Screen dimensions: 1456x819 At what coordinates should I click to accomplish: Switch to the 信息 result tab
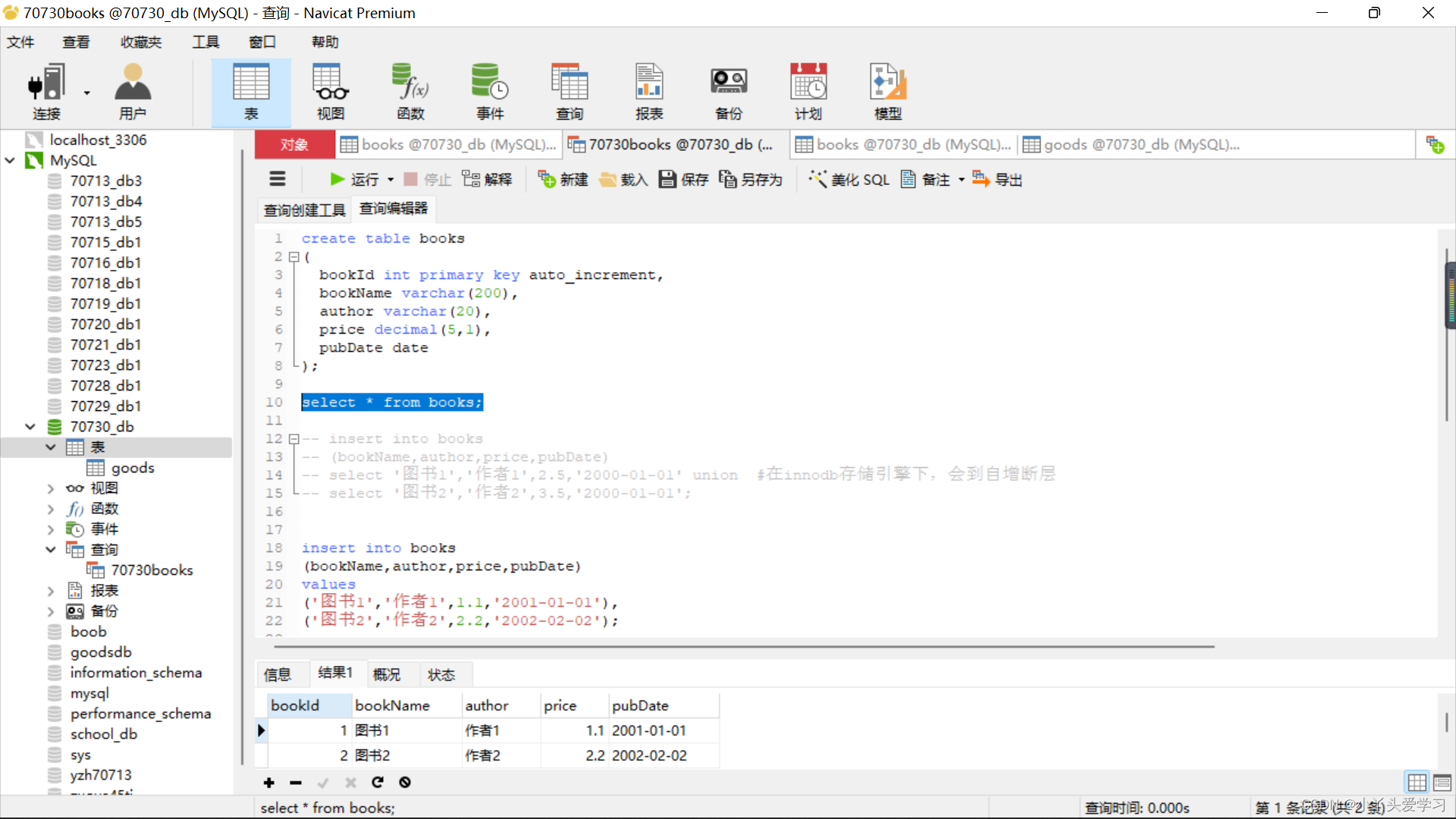[278, 674]
